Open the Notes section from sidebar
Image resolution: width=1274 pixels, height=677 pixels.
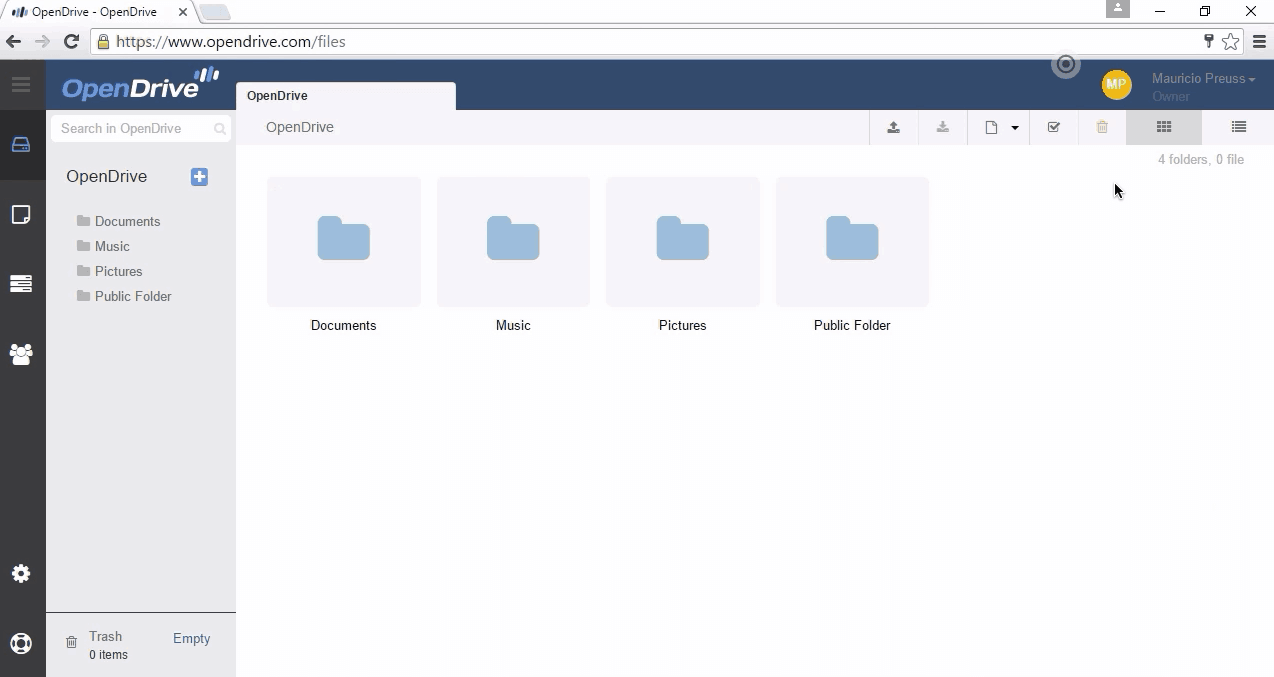click(x=21, y=214)
